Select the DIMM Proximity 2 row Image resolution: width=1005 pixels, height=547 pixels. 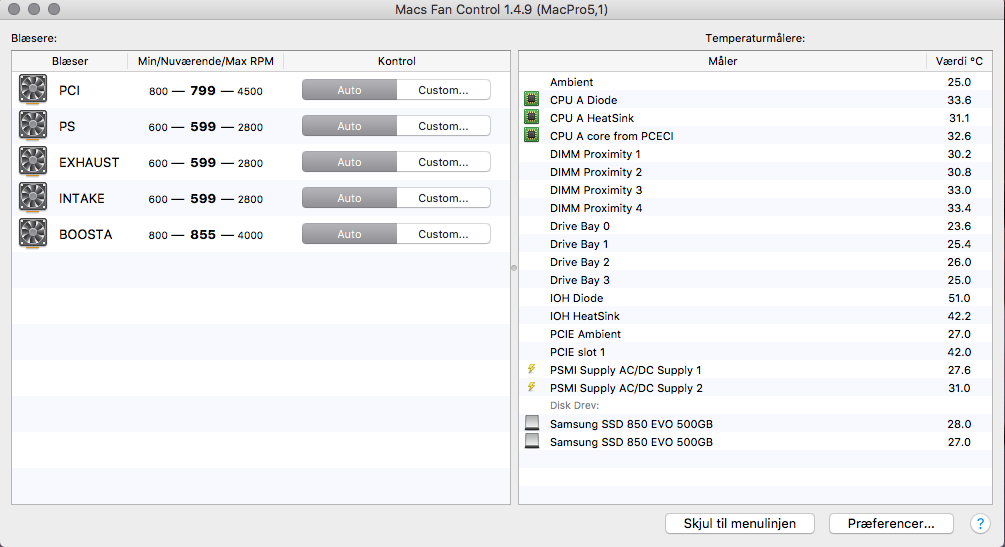(755, 171)
